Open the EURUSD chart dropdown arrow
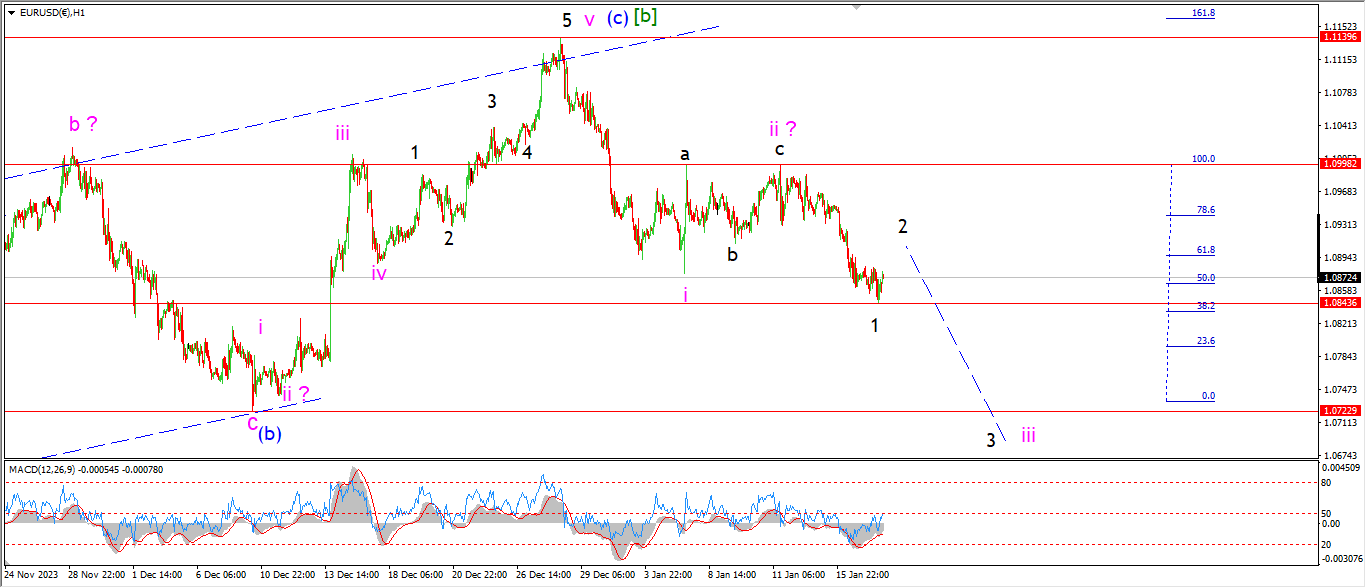Screen dimensions: 1366x588 [x=11, y=13]
